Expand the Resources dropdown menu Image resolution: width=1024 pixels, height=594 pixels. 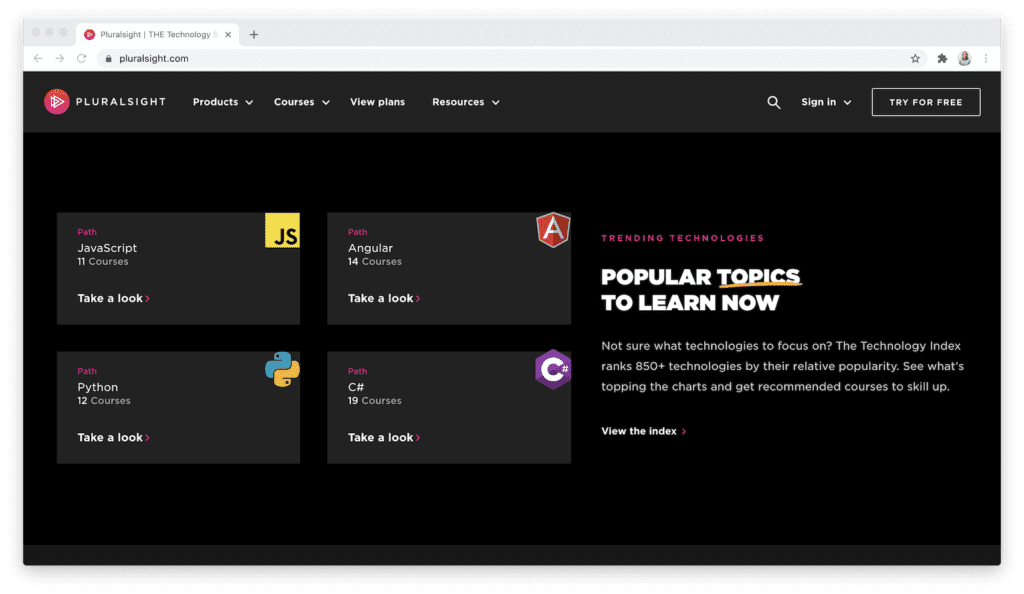pyautogui.click(x=466, y=102)
